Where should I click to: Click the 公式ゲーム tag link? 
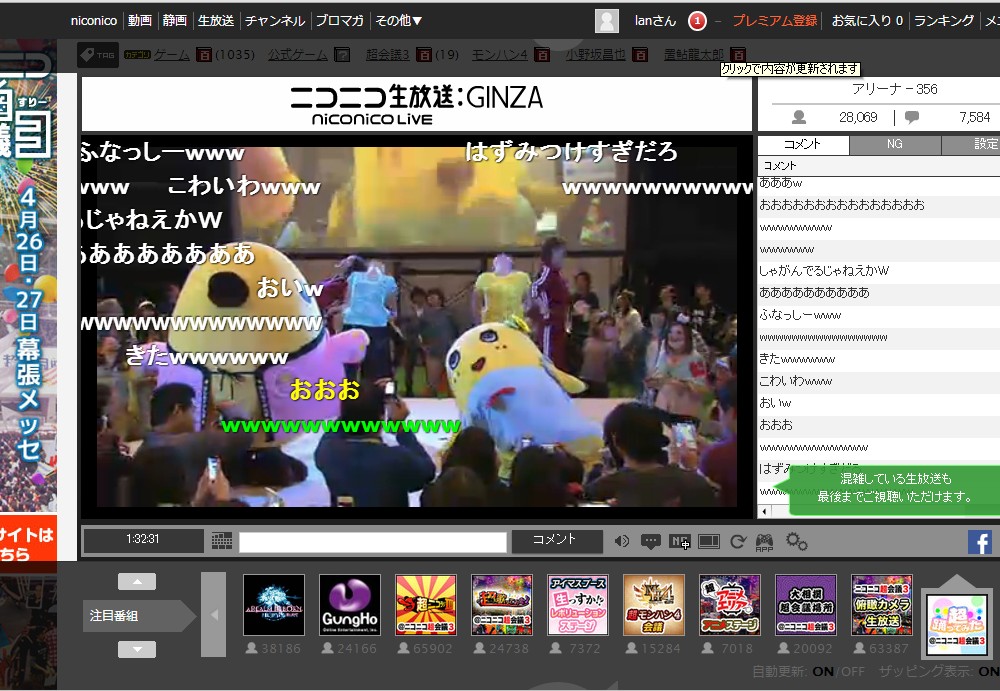tap(298, 55)
